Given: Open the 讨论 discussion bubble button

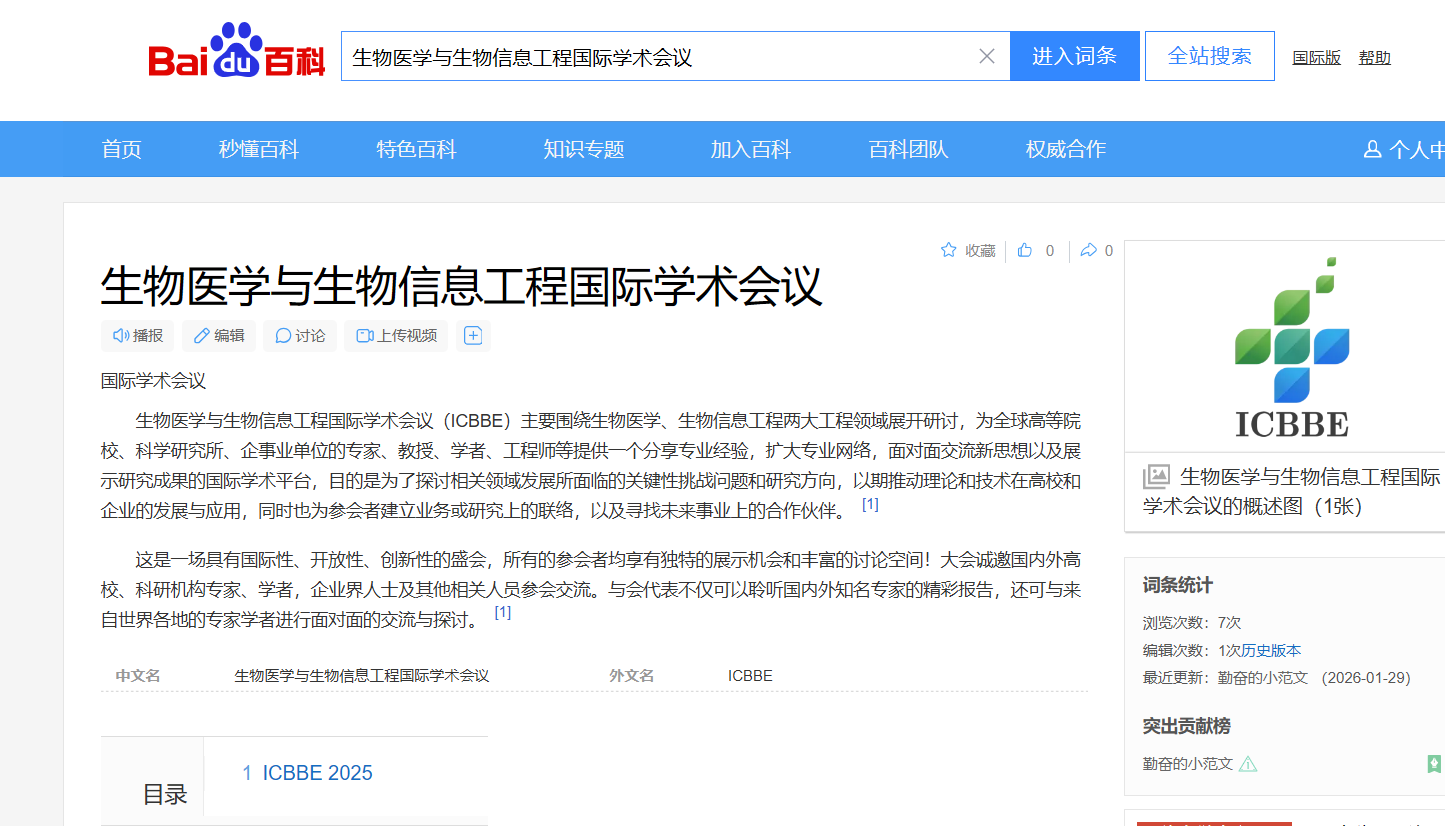Looking at the screenshot, I should coord(300,336).
